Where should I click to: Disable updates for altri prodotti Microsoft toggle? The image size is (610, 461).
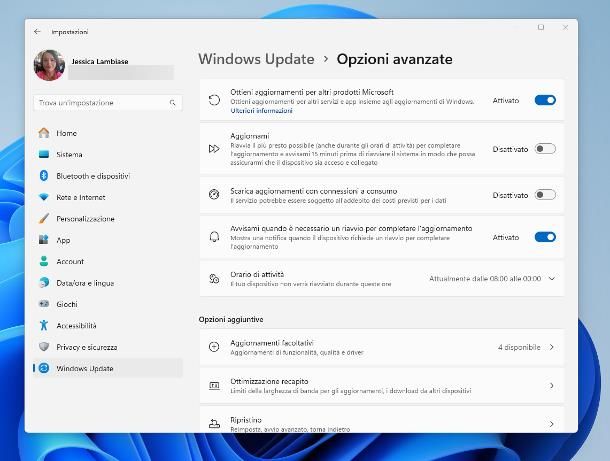[545, 100]
